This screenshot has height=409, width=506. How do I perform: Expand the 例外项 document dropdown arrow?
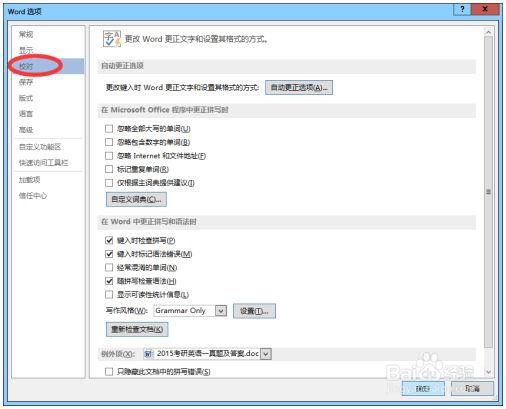pyautogui.click(x=266, y=354)
